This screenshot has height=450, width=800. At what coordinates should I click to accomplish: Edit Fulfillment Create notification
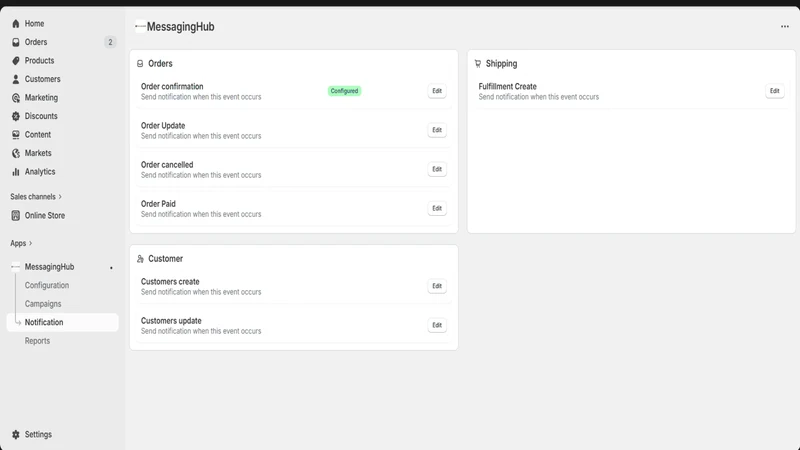pos(774,91)
